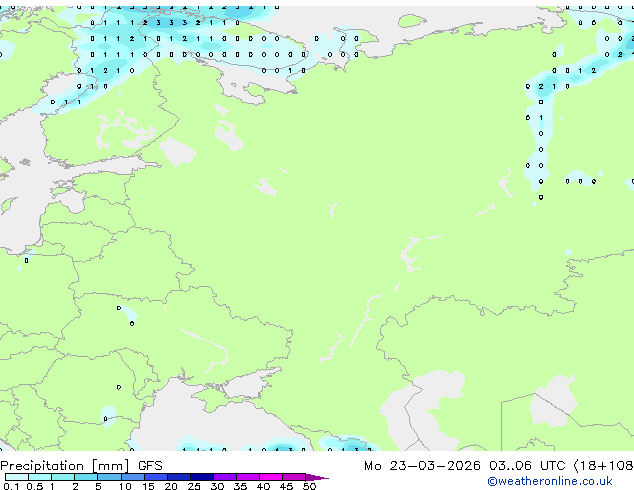Click the '20' legend scale label
The image size is (634, 490).
click(171, 486)
